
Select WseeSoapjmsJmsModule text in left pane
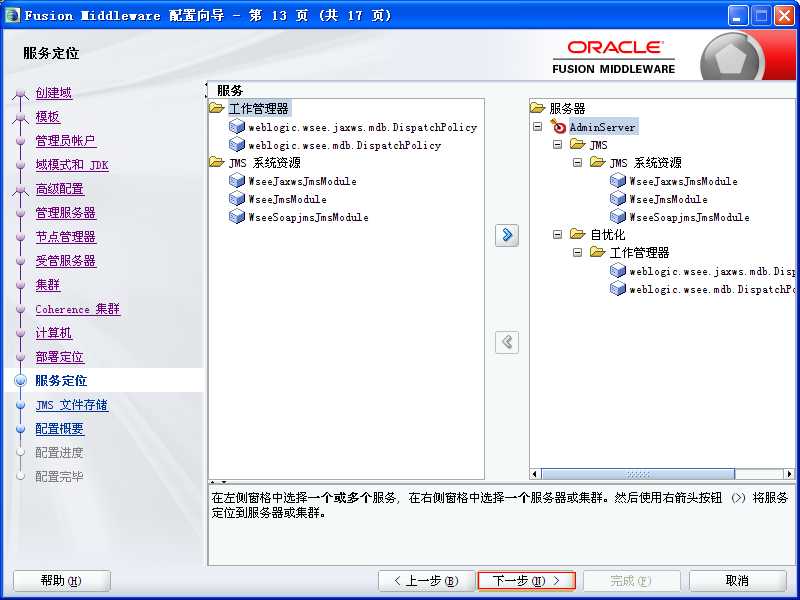pos(308,217)
